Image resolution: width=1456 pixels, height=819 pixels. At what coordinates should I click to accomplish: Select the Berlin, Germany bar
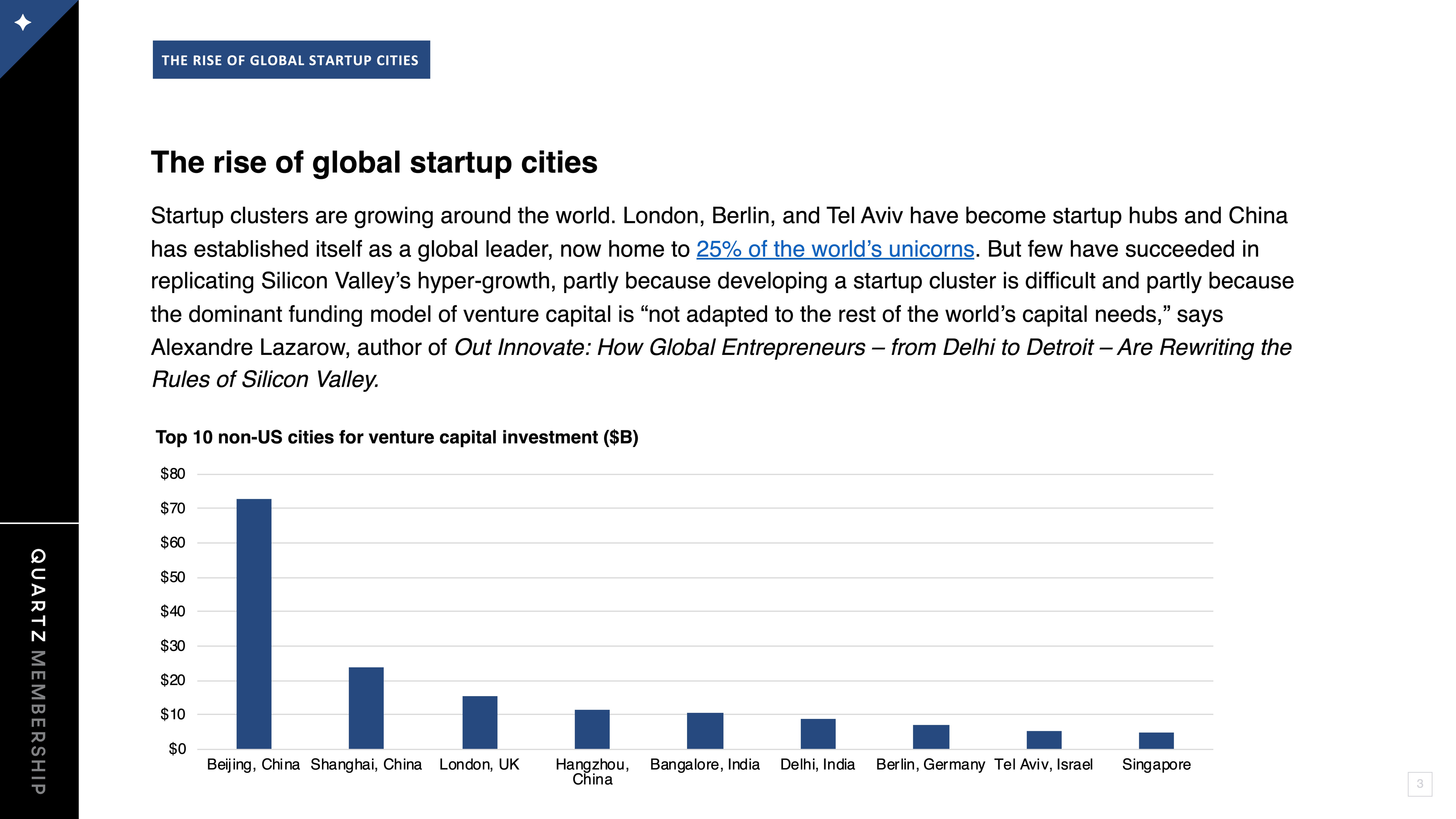tap(931, 736)
